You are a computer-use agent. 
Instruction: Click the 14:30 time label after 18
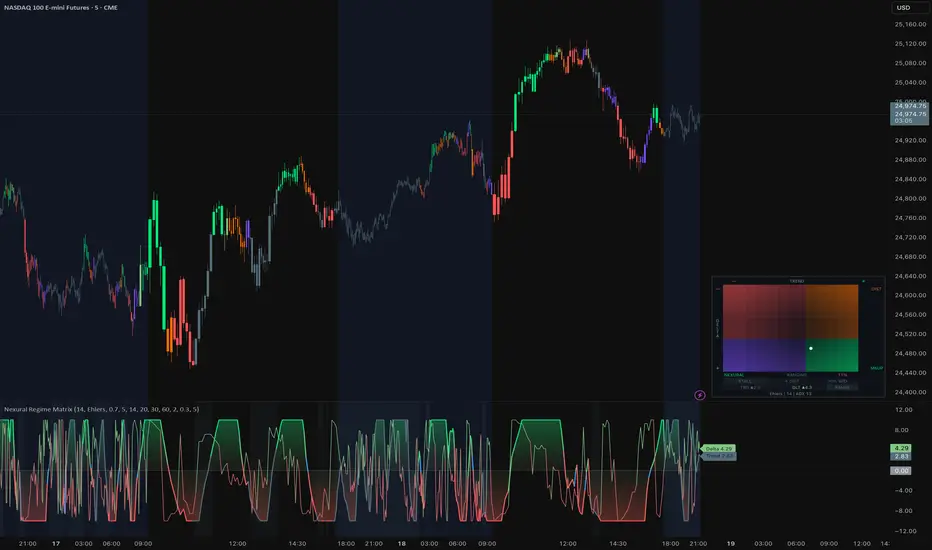pyautogui.click(x=618, y=543)
